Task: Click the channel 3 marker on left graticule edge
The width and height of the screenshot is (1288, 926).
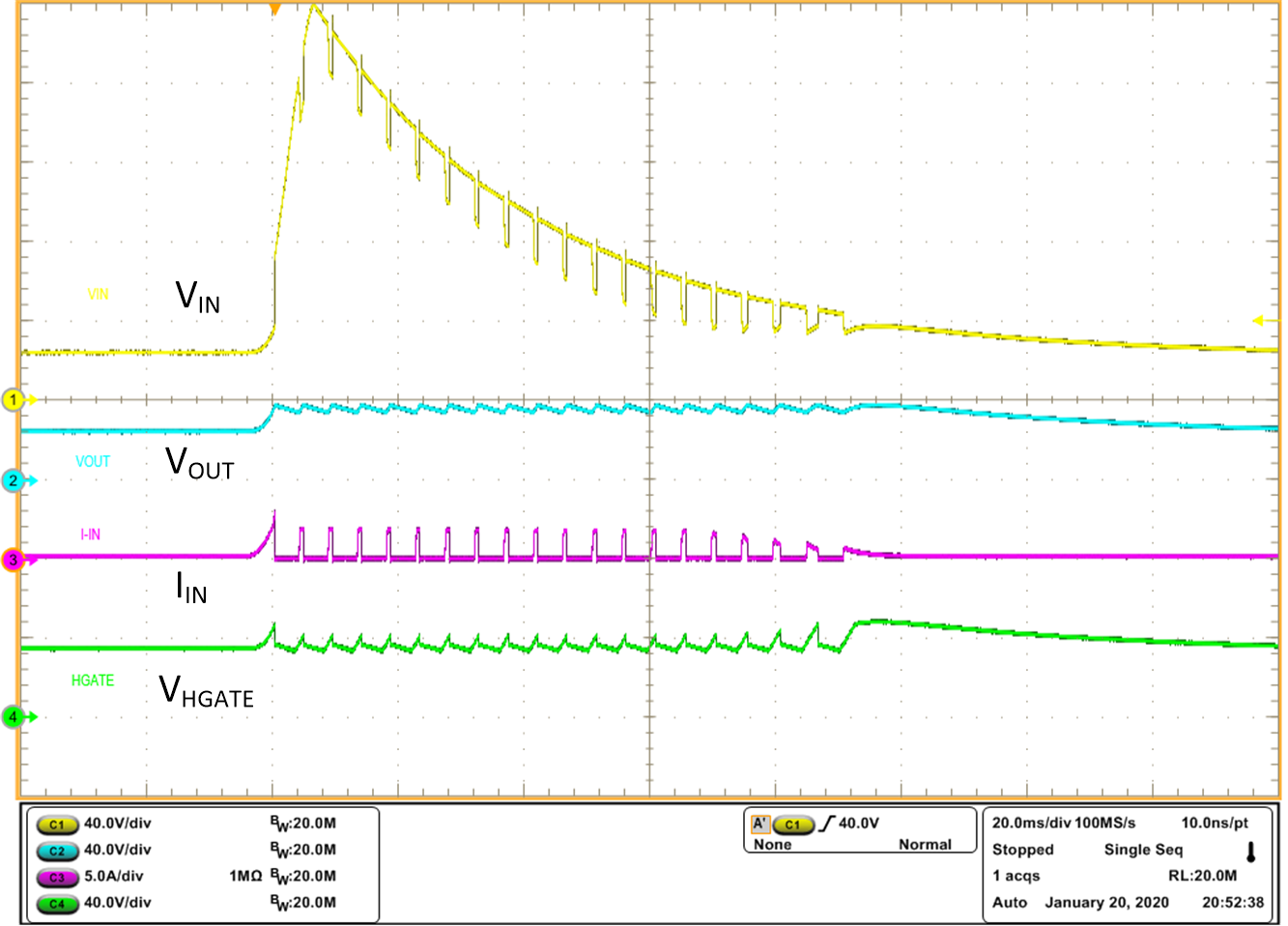Action: coord(12,557)
